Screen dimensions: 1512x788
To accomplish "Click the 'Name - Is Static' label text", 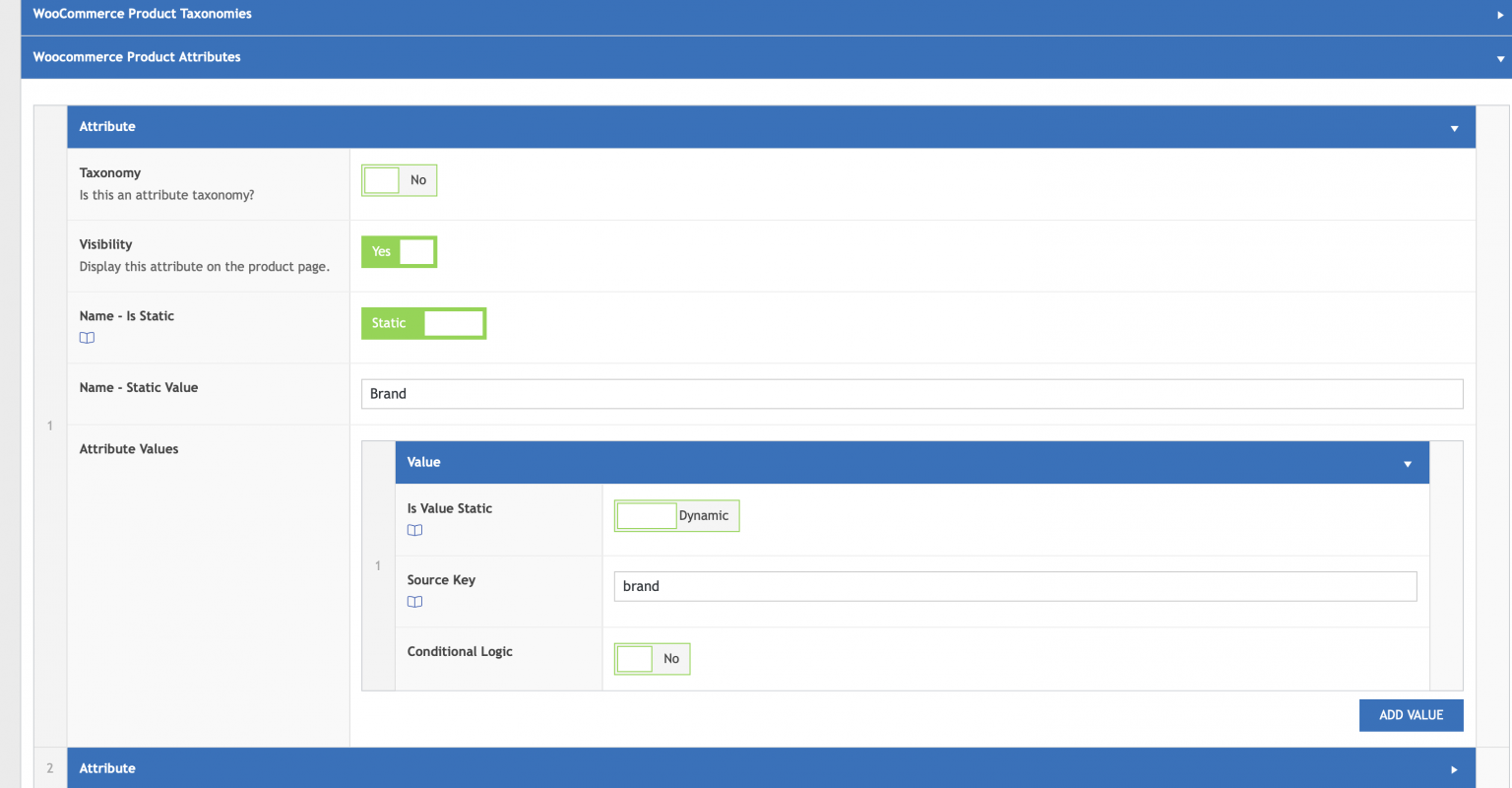I will (x=127, y=316).
